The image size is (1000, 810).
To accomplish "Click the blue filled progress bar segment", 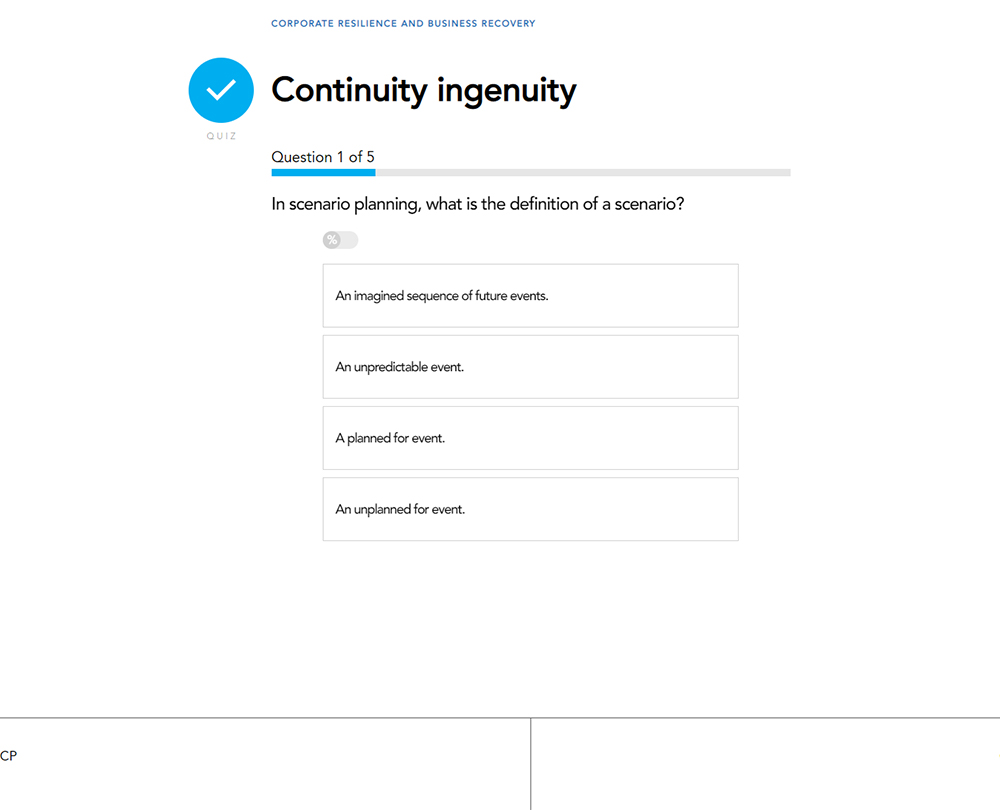I will (323, 173).
